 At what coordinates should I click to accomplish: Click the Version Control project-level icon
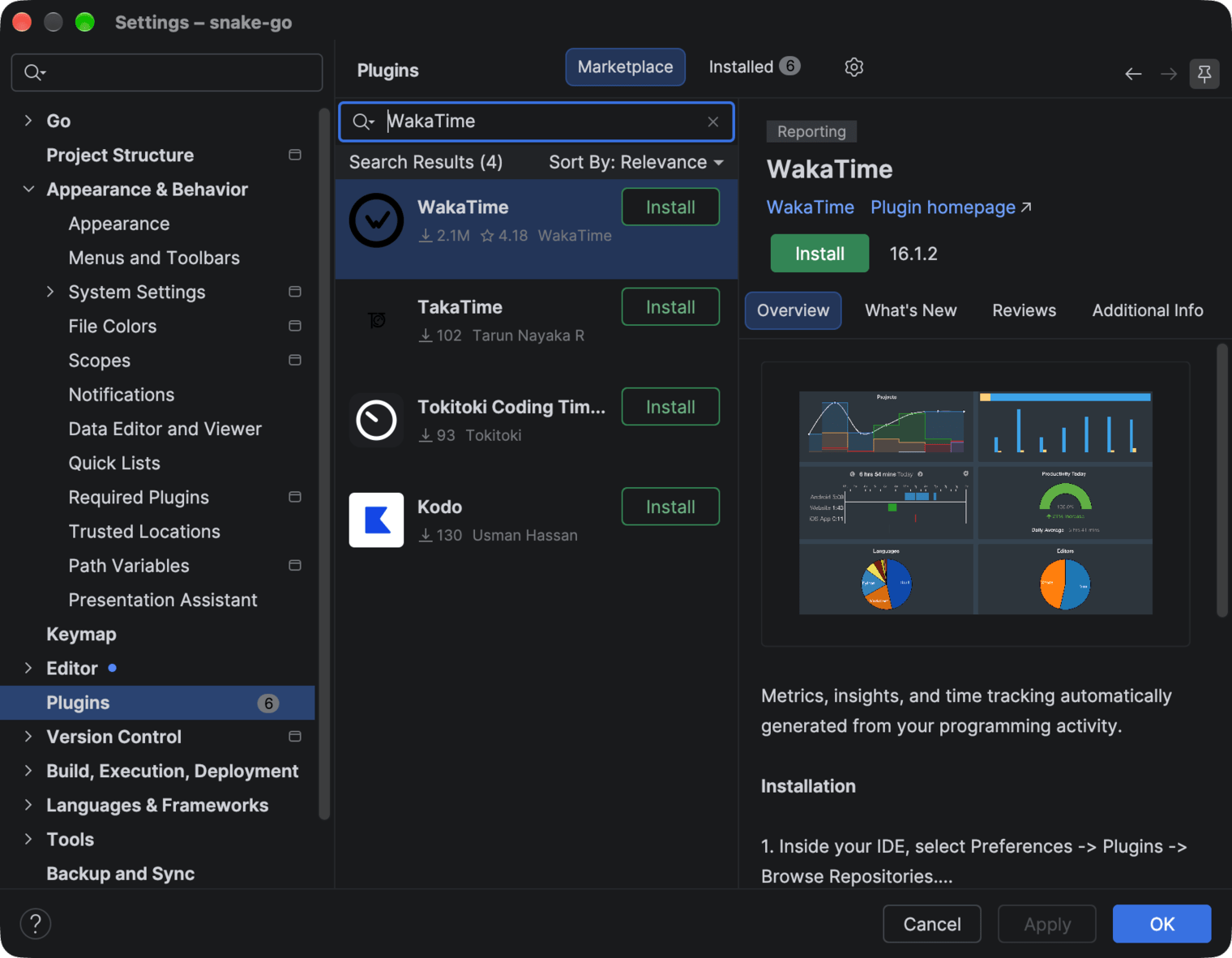[295, 737]
